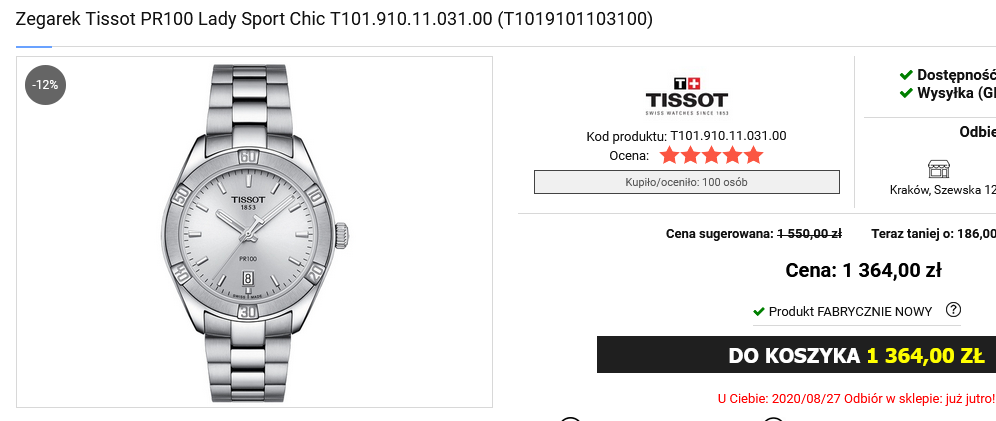
Task: Click the product title Zegarek Tissot PR100
Action: 333,19
